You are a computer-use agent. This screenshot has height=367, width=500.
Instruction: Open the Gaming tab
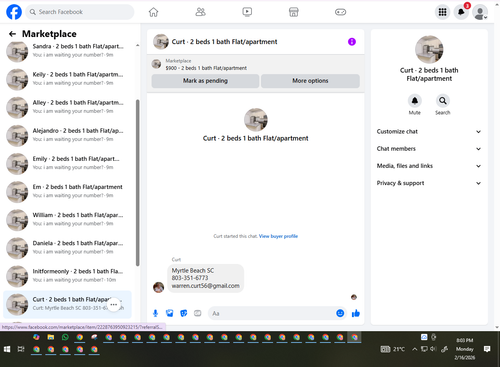click(x=340, y=12)
